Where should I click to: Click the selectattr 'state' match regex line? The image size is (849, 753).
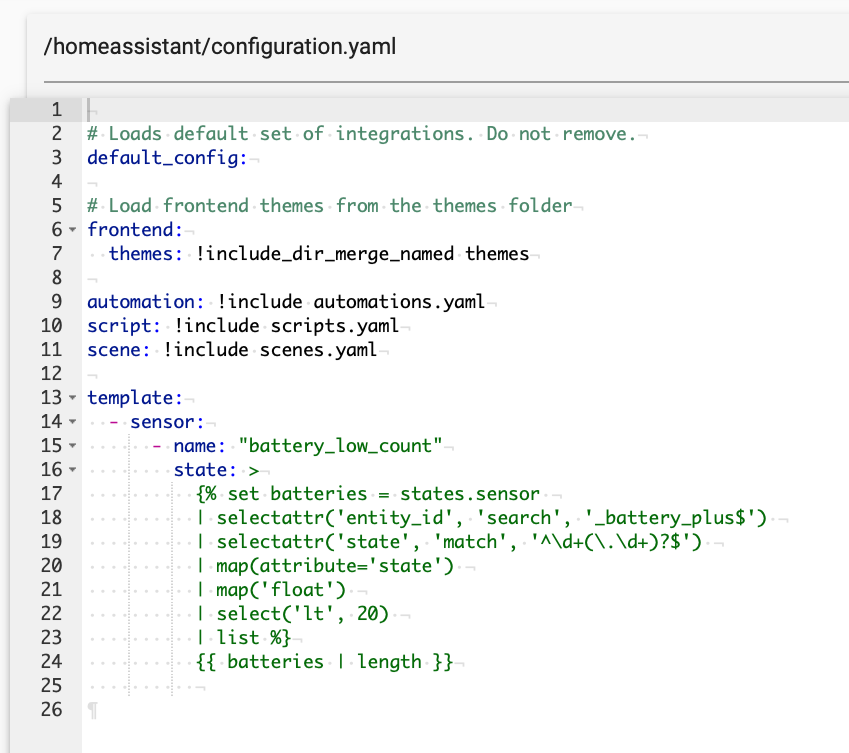tap(449, 542)
